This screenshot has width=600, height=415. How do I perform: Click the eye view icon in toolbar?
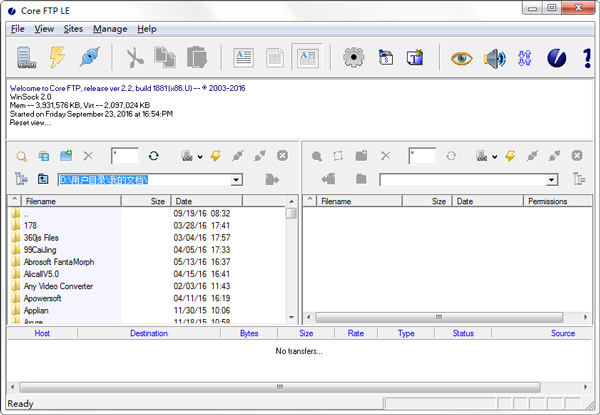coord(461,58)
